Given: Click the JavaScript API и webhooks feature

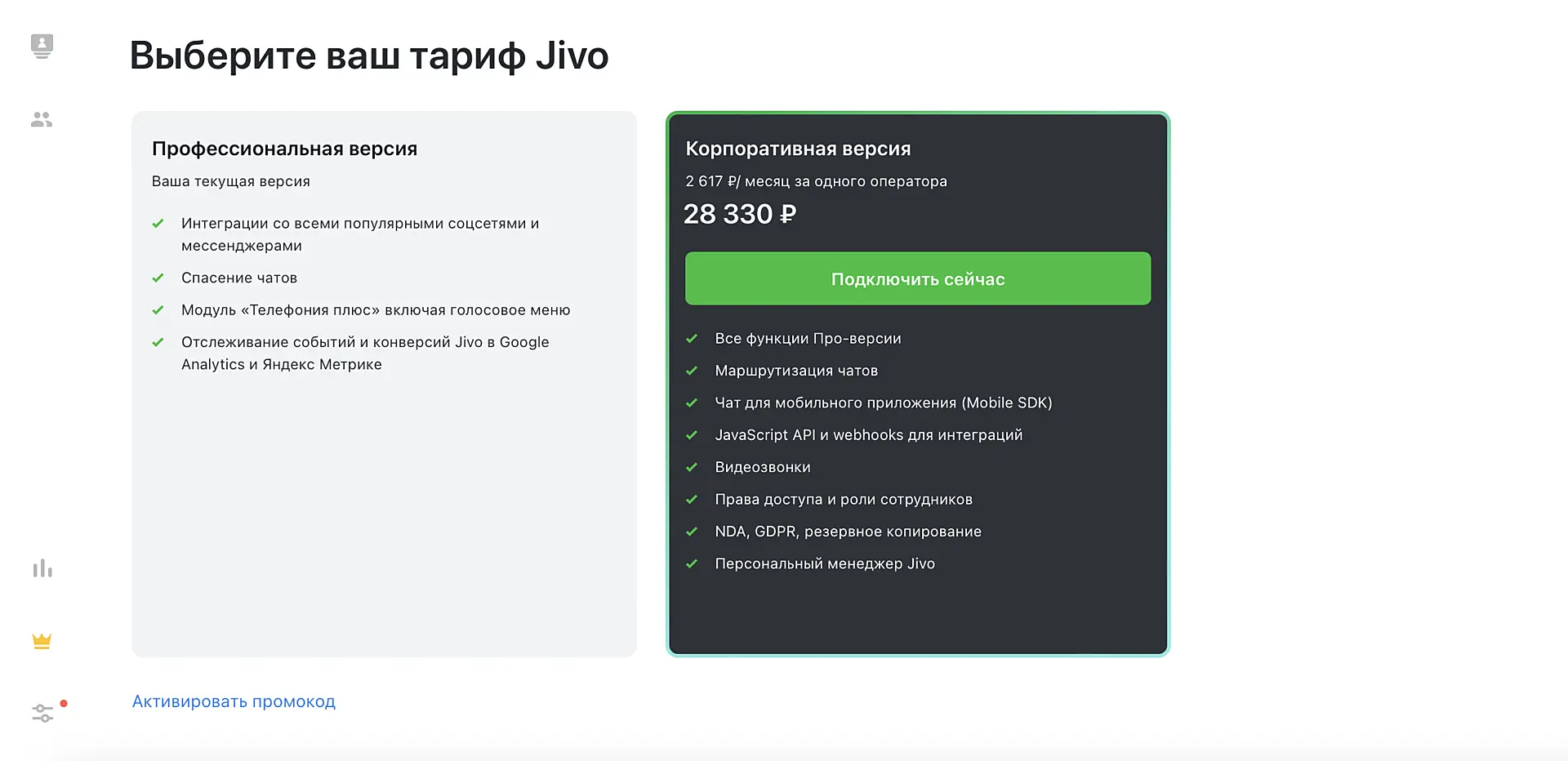Looking at the screenshot, I should click(x=868, y=435).
